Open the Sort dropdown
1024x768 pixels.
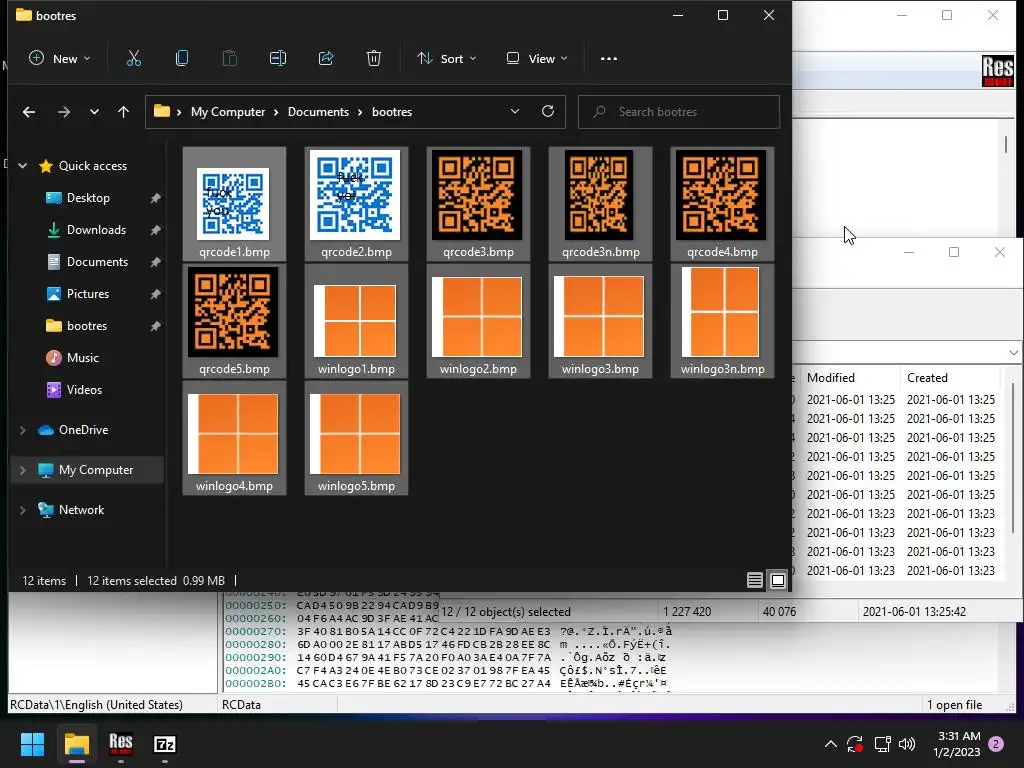[447, 59]
